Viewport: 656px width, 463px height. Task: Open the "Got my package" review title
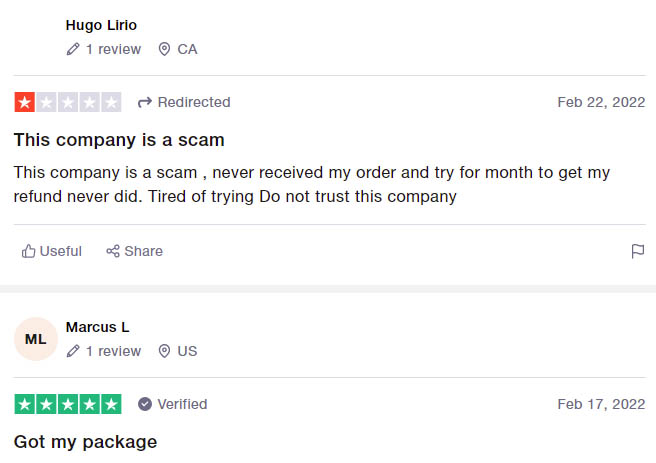(85, 442)
